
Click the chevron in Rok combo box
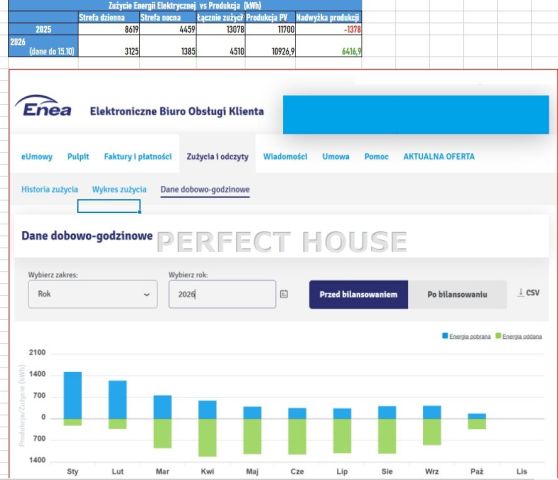tap(146, 295)
